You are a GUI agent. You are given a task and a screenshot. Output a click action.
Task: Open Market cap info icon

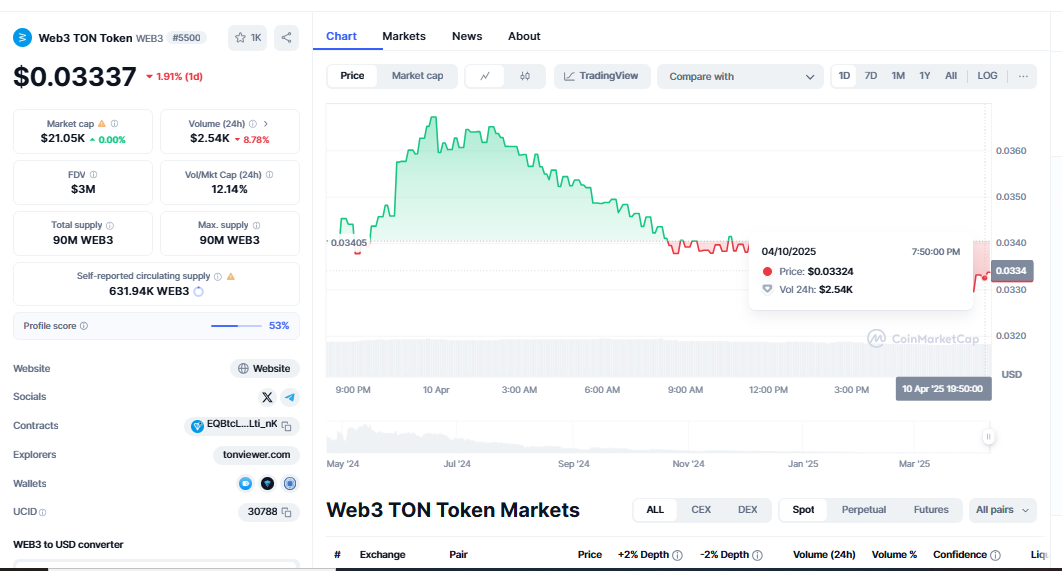tap(114, 124)
